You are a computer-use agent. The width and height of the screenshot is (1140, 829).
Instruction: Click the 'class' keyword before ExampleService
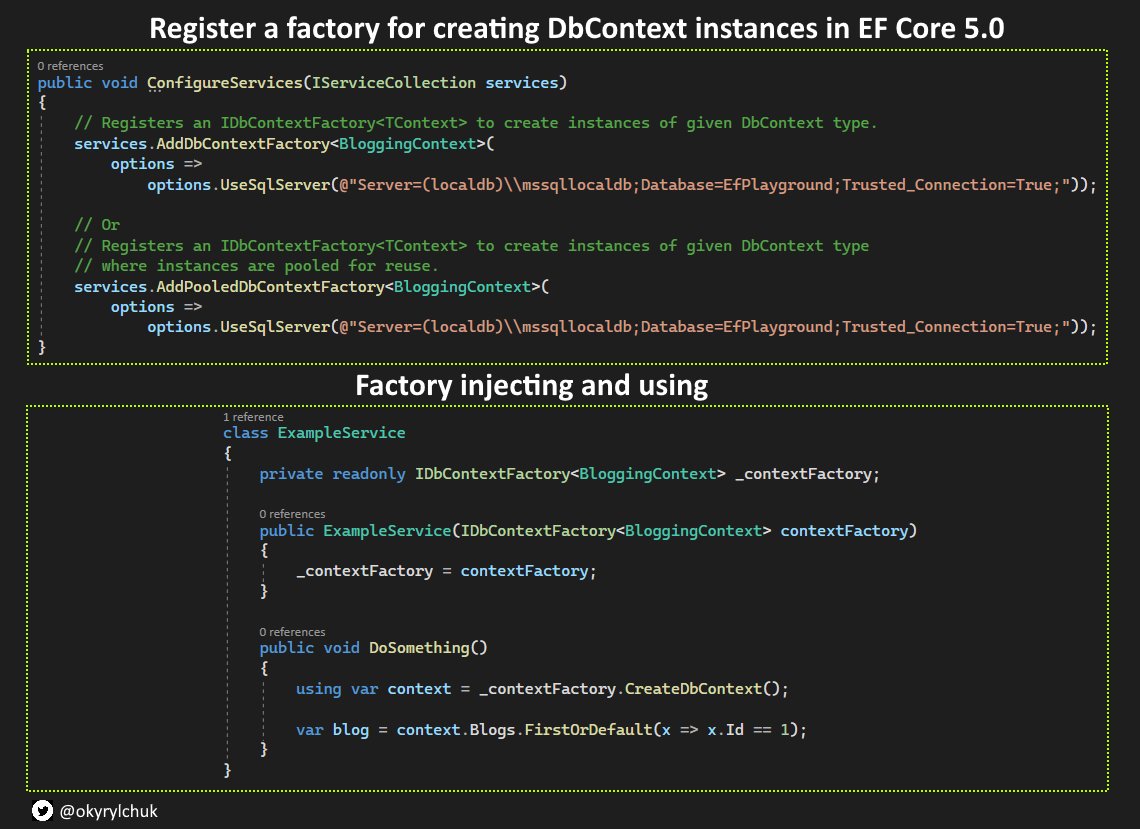coord(245,433)
